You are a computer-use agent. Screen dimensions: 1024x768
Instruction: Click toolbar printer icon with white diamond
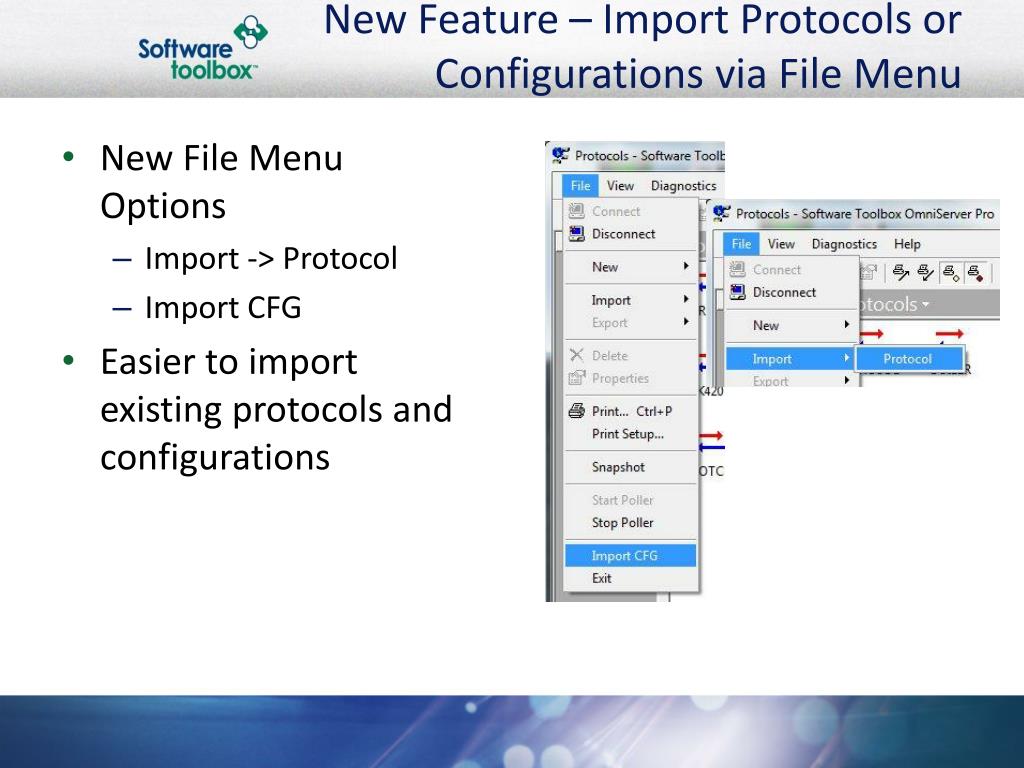(951, 272)
